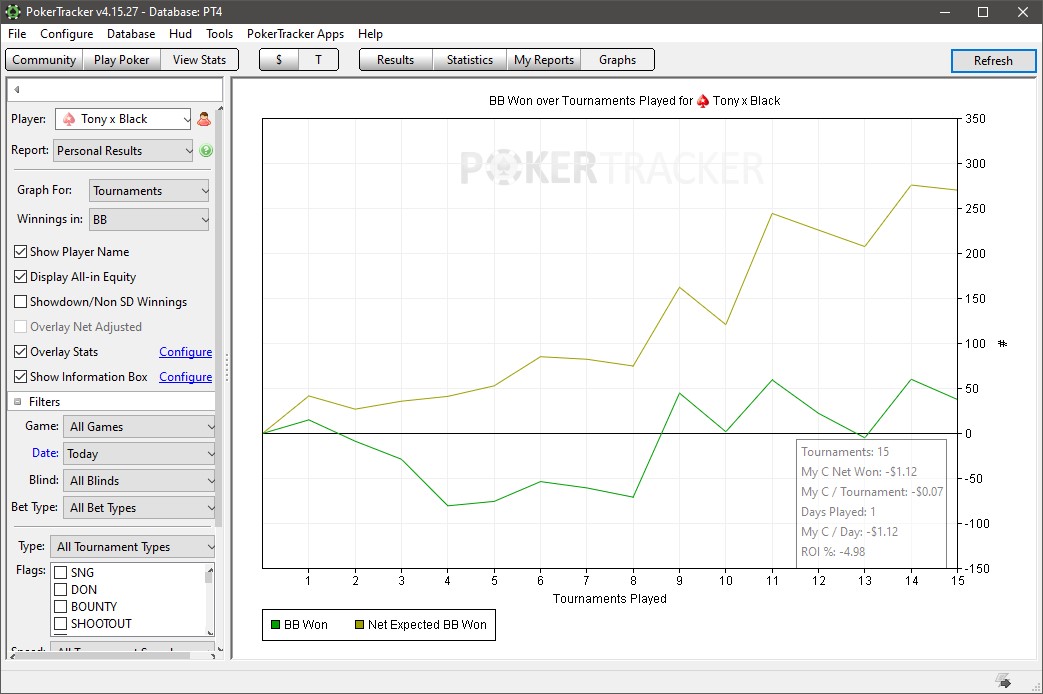Screen dimensions: 1043x694
Task: Click the chart Y-axis settings marker
Action: 1002,343
